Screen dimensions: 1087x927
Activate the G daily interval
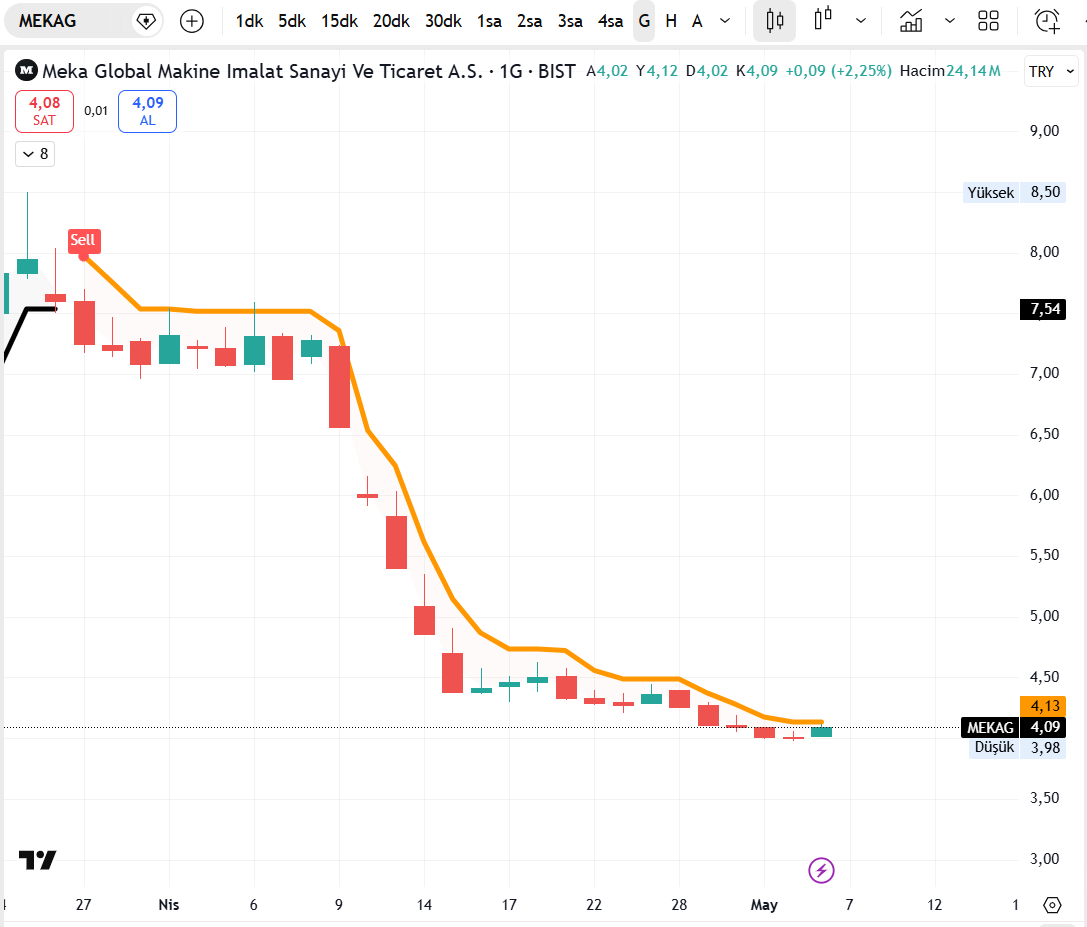pos(644,21)
